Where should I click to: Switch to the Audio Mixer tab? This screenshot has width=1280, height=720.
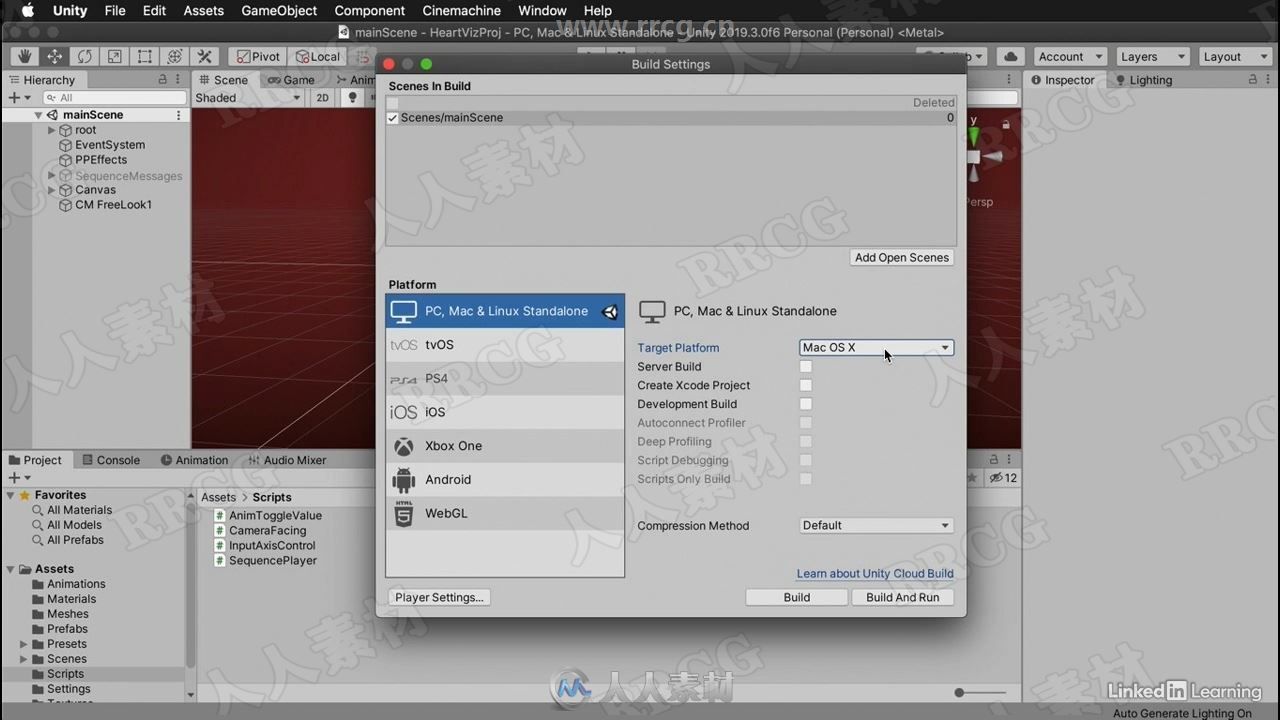286,460
